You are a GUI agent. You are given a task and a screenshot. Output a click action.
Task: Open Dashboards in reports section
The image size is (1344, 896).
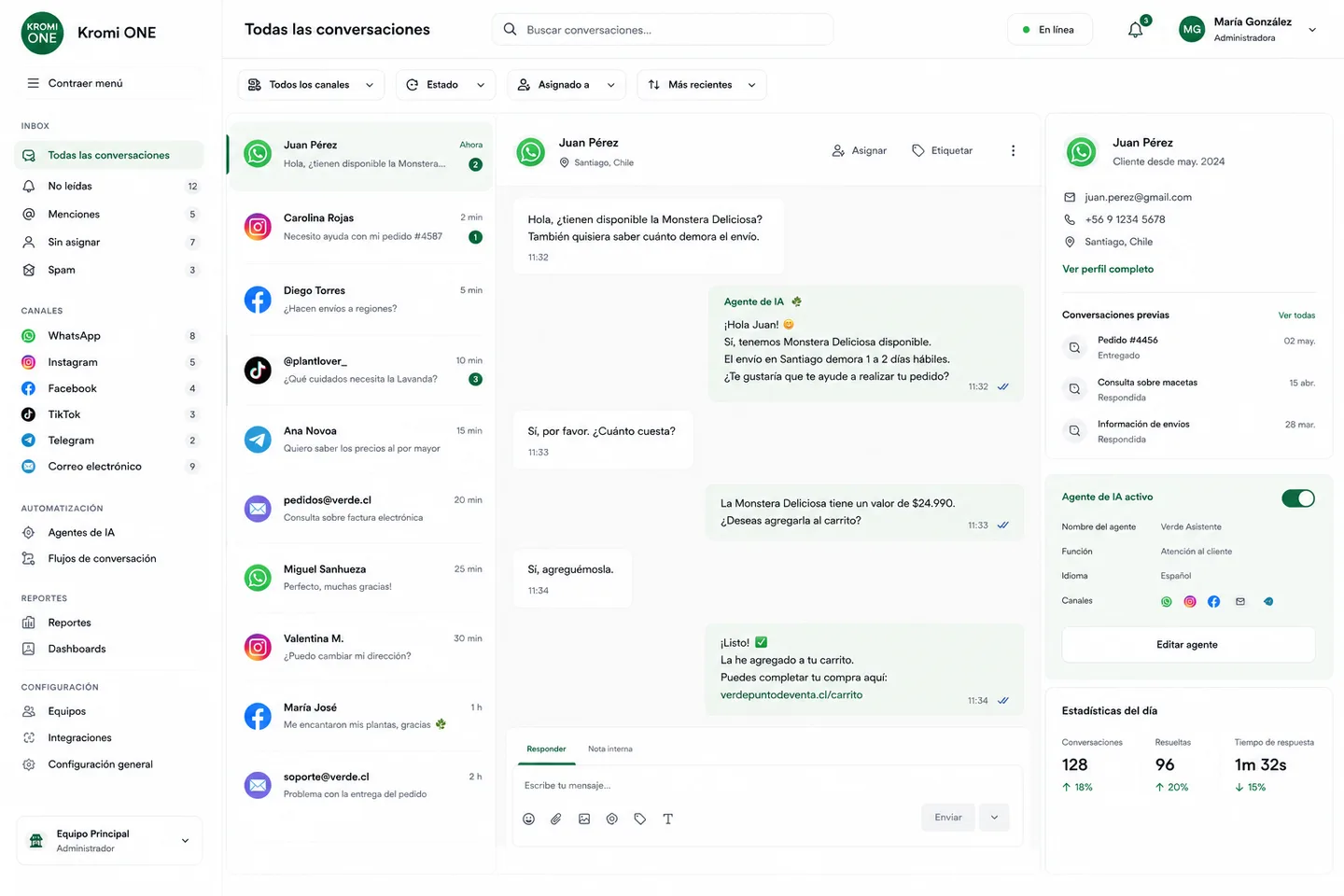click(x=110, y=649)
